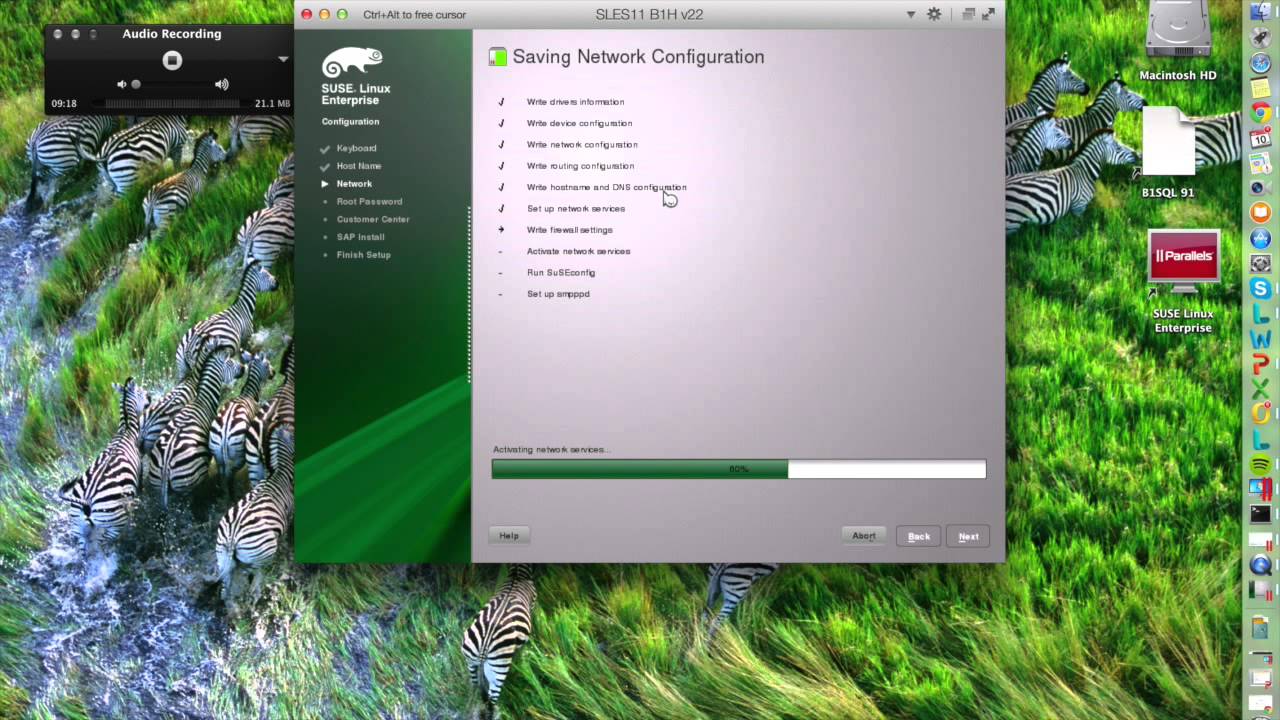Select Root Password step in sidebar
The image size is (1280, 720).
pos(369,202)
